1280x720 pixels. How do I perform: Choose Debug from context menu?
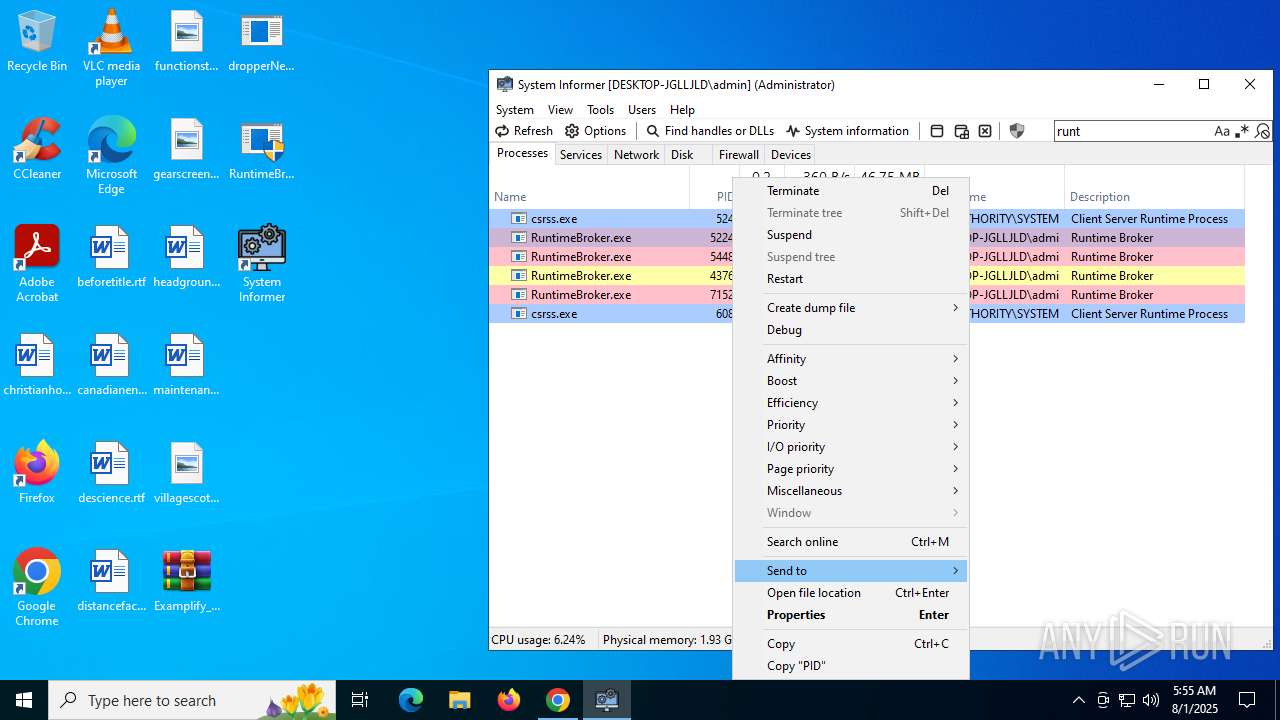[851, 330]
